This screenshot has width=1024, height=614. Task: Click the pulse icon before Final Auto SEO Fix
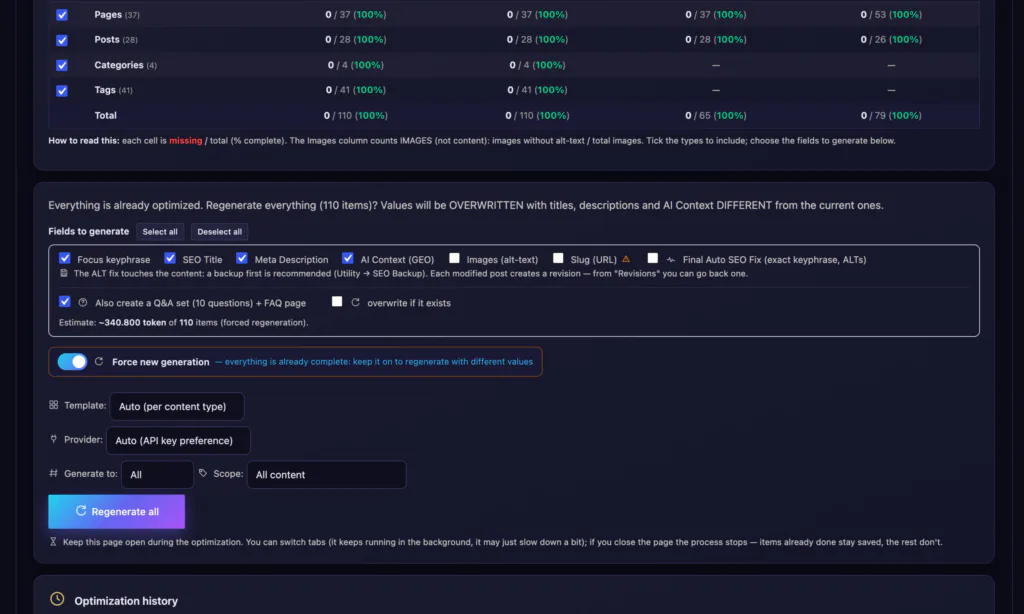click(x=671, y=260)
